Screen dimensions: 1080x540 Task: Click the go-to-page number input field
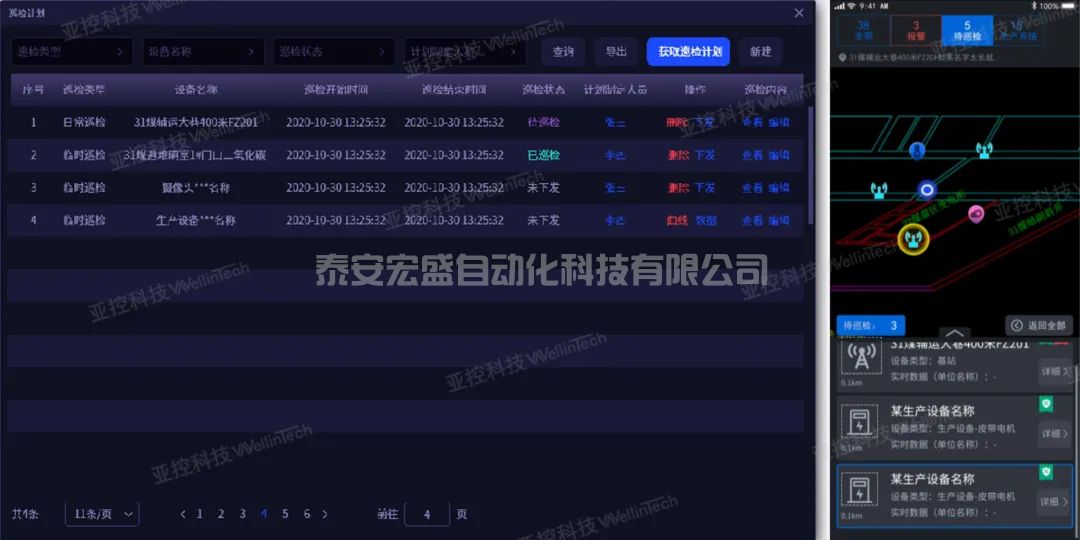tap(427, 514)
